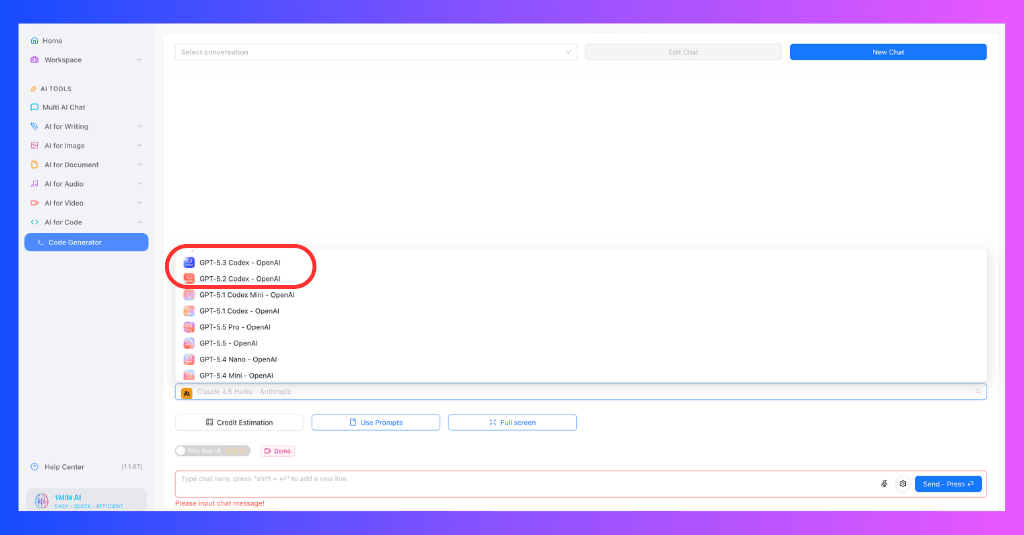1024x535 pixels.
Task: Click the GPT-5.5 Pro model icon
Action: click(189, 327)
